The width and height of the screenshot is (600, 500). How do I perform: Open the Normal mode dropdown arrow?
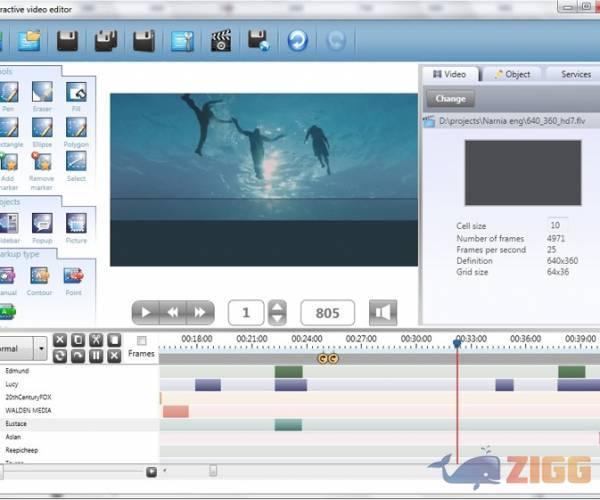[x=41, y=350]
